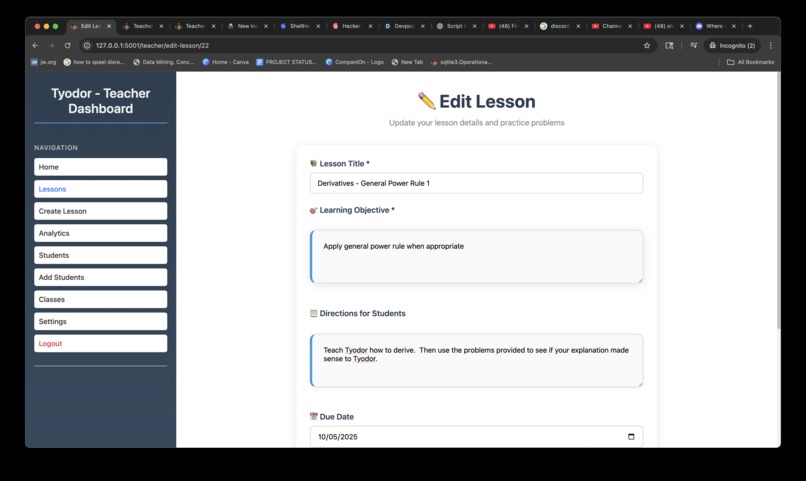This screenshot has height=481, width=806.
Task: Bookmark this page with the star icon
Action: pos(647,45)
